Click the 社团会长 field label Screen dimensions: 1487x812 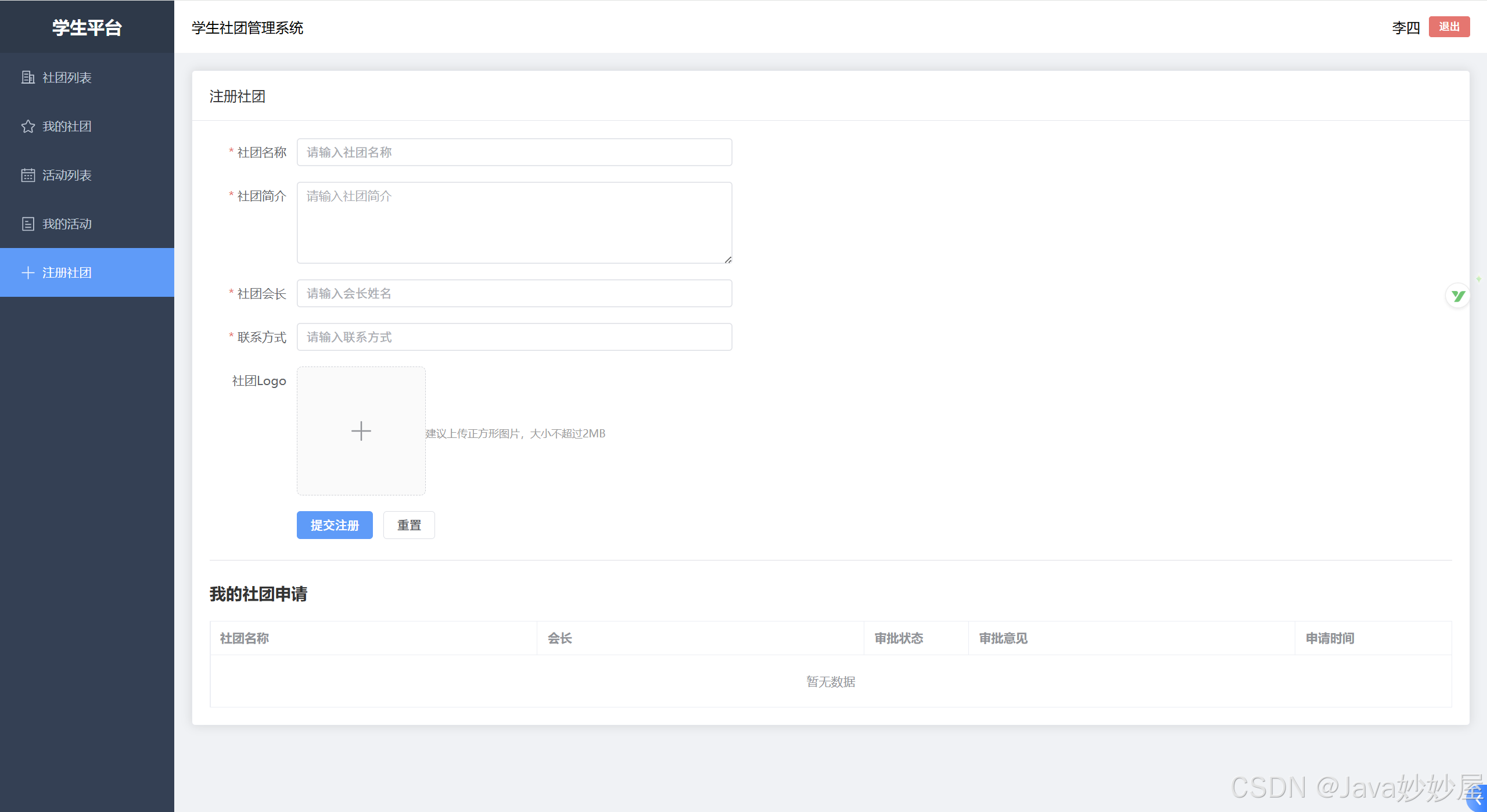pos(262,293)
